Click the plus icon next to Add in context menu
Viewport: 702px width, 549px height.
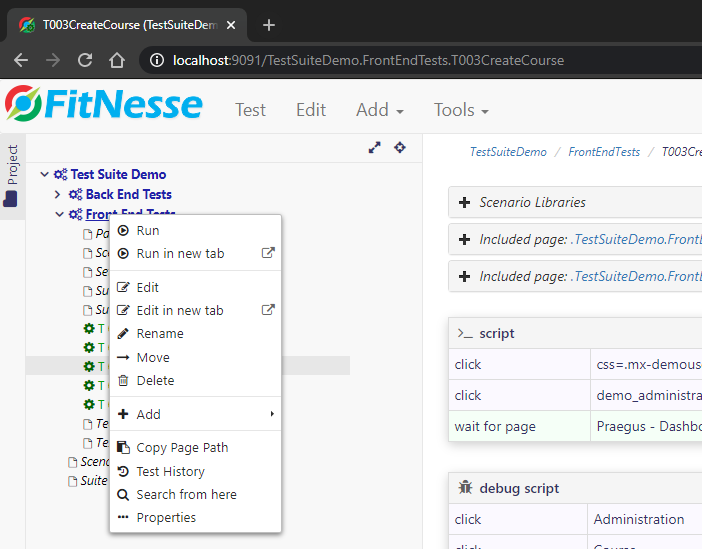[x=123, y=414]
